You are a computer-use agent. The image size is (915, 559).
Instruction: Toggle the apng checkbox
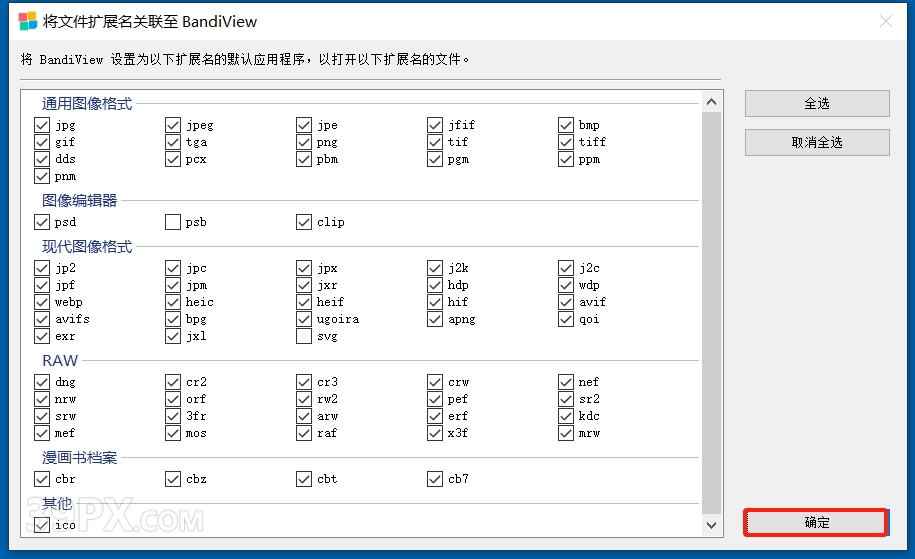435,319
